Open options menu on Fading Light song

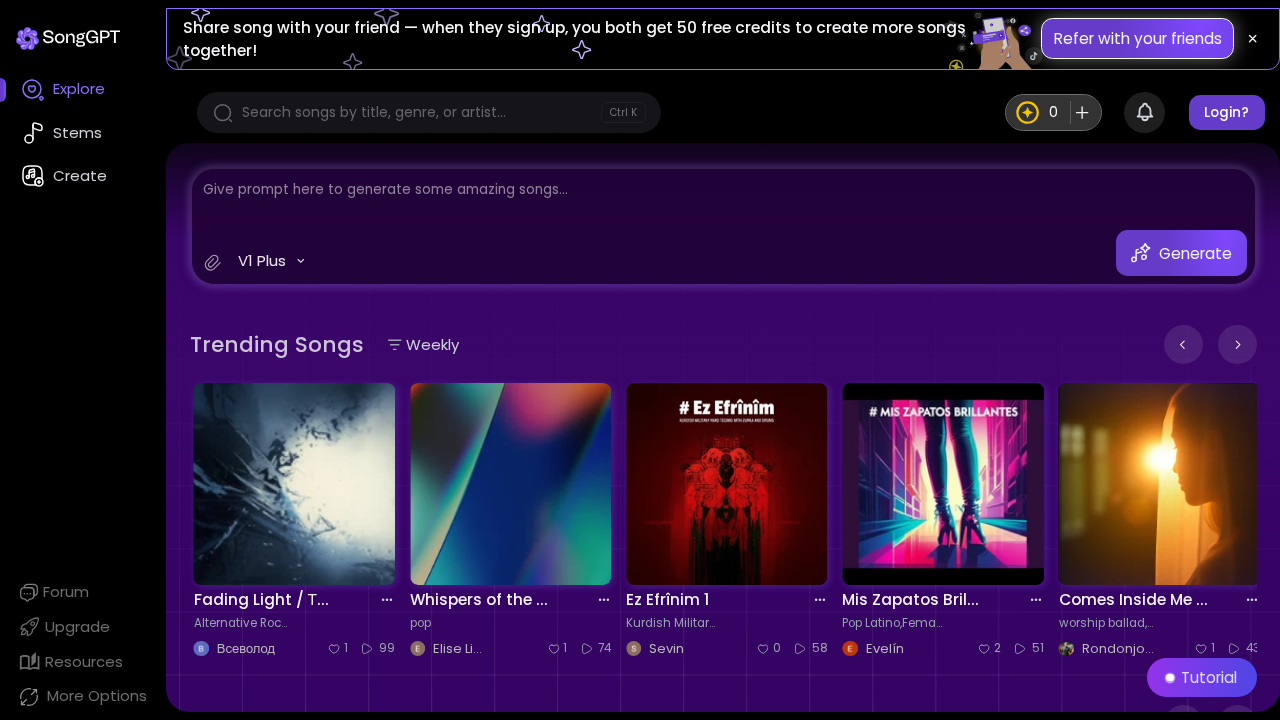[386, 599]
